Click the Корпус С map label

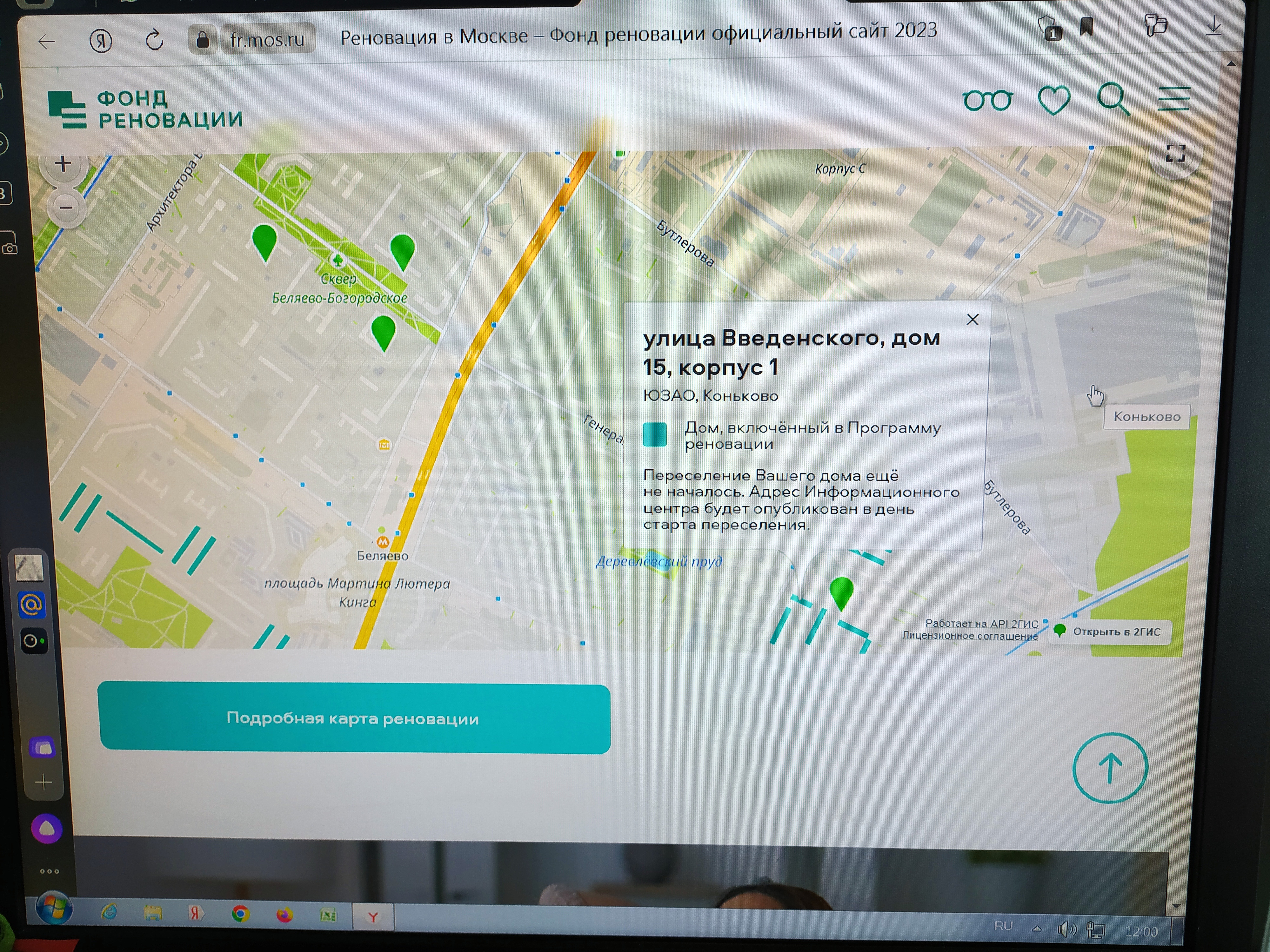(x=840, y=169)
